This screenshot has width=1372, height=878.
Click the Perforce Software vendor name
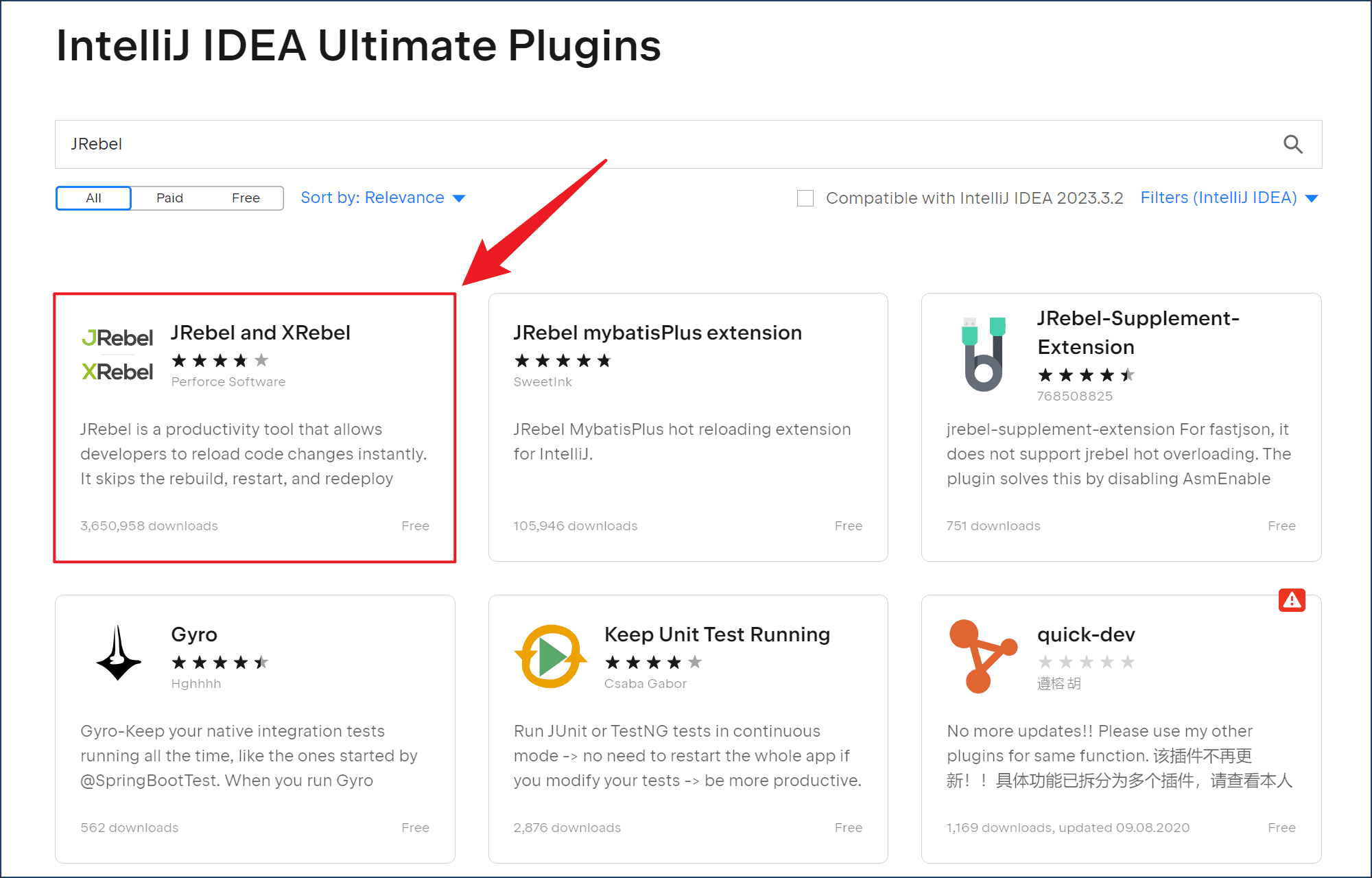coord(228,381)
